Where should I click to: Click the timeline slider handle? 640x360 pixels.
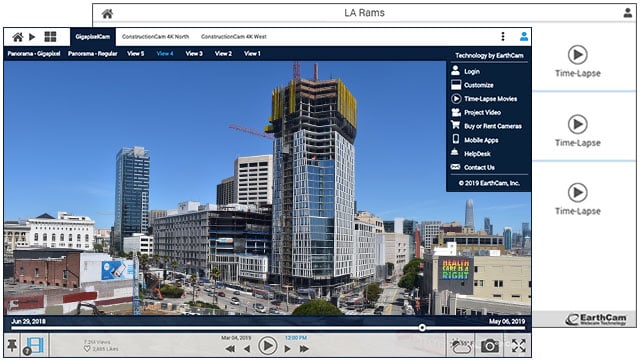pyautogui.click(x=422, y=327)
